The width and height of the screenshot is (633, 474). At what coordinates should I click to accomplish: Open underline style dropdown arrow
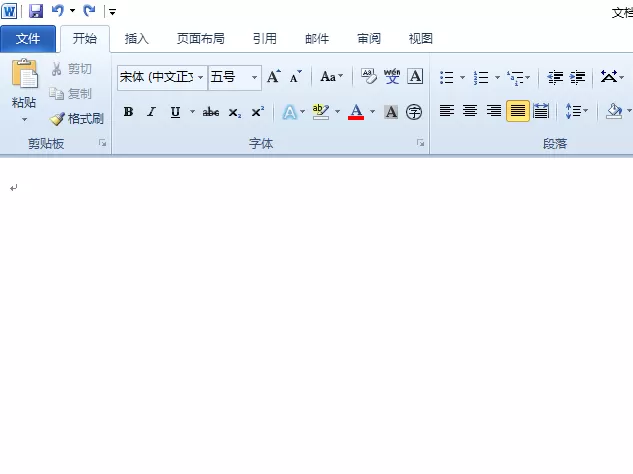coord(193,112)
